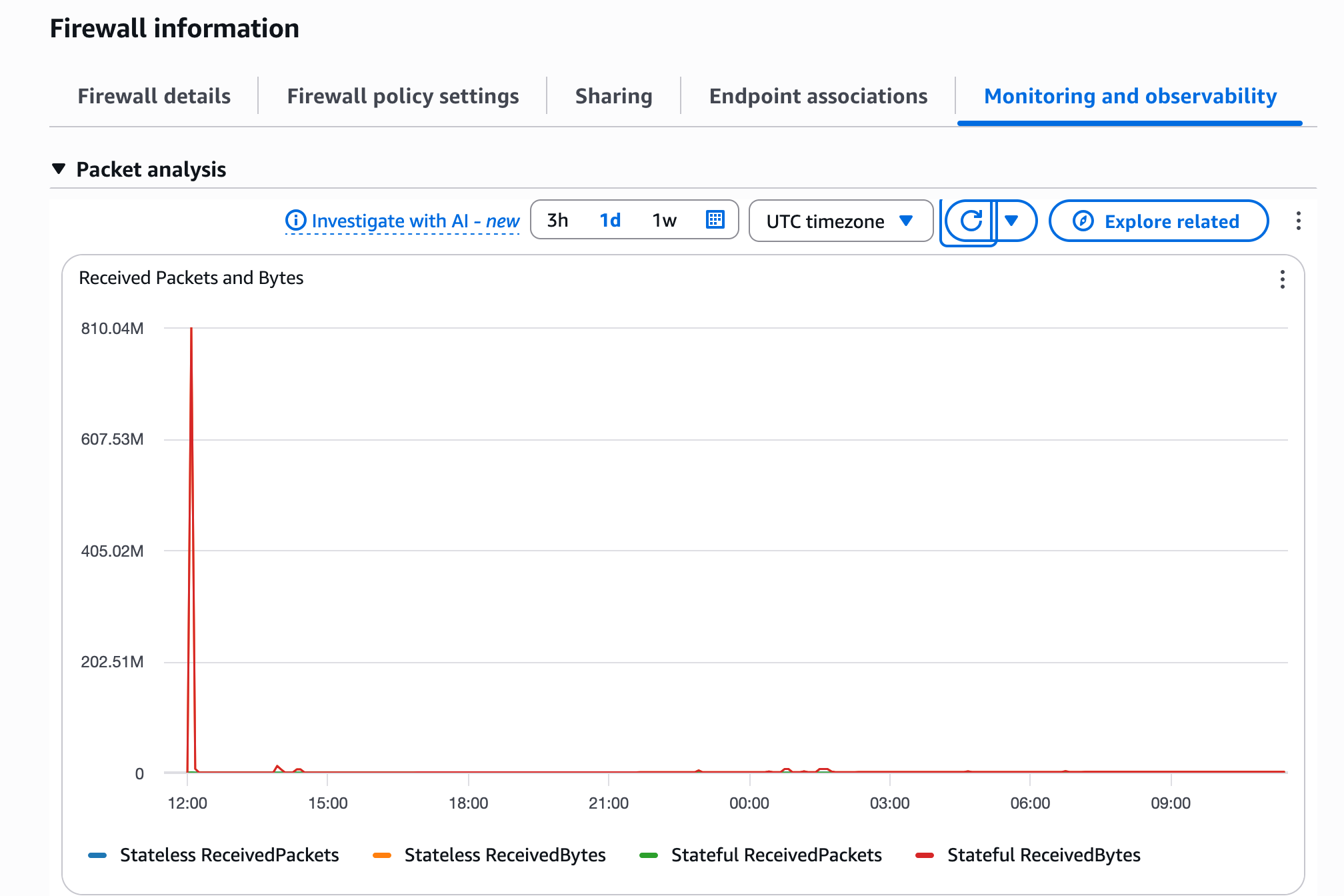The width and height of the screenshot is (1344, 896).
Task: Click the refresh dashboard icon
Action: (x=971, y=221)
